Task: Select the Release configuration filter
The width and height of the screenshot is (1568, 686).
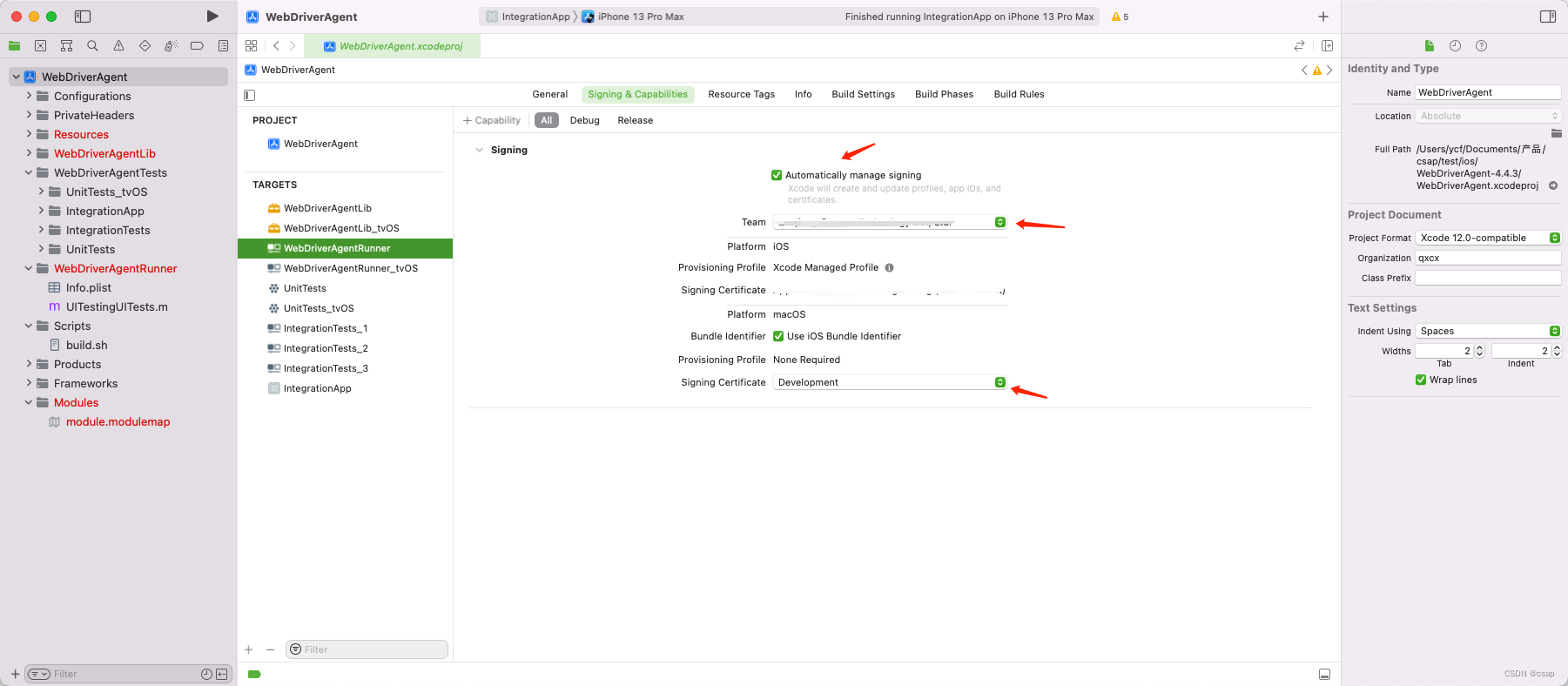Action: (635, 120)
